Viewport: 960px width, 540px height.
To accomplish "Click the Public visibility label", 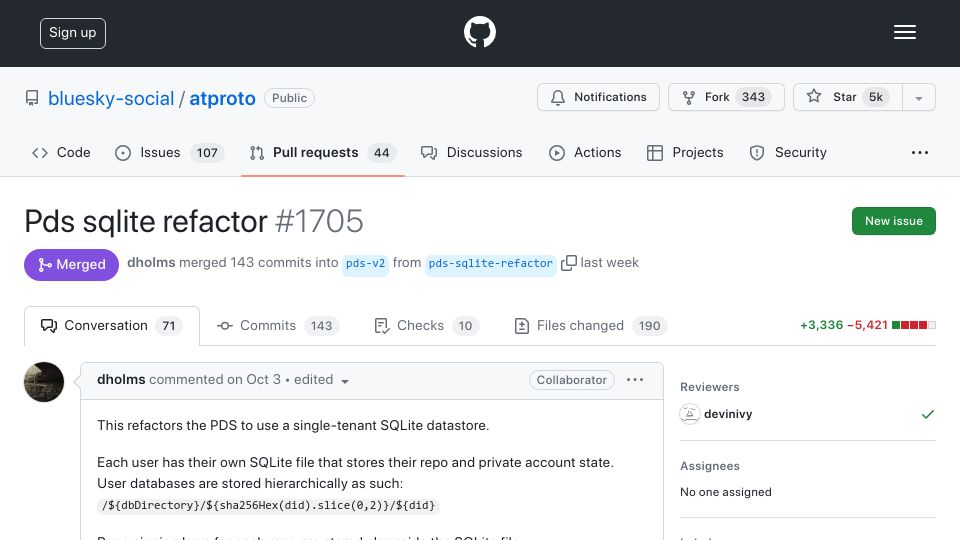I will point(290,98).
